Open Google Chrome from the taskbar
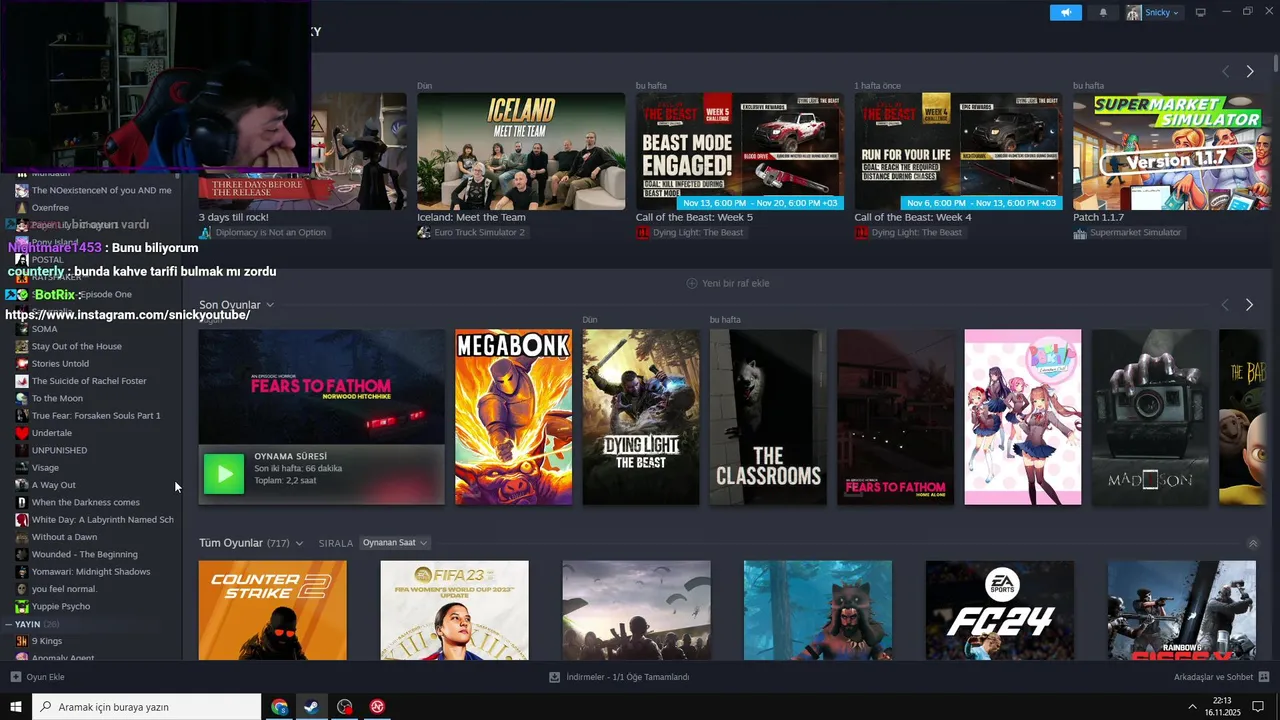 click(279, 707)
